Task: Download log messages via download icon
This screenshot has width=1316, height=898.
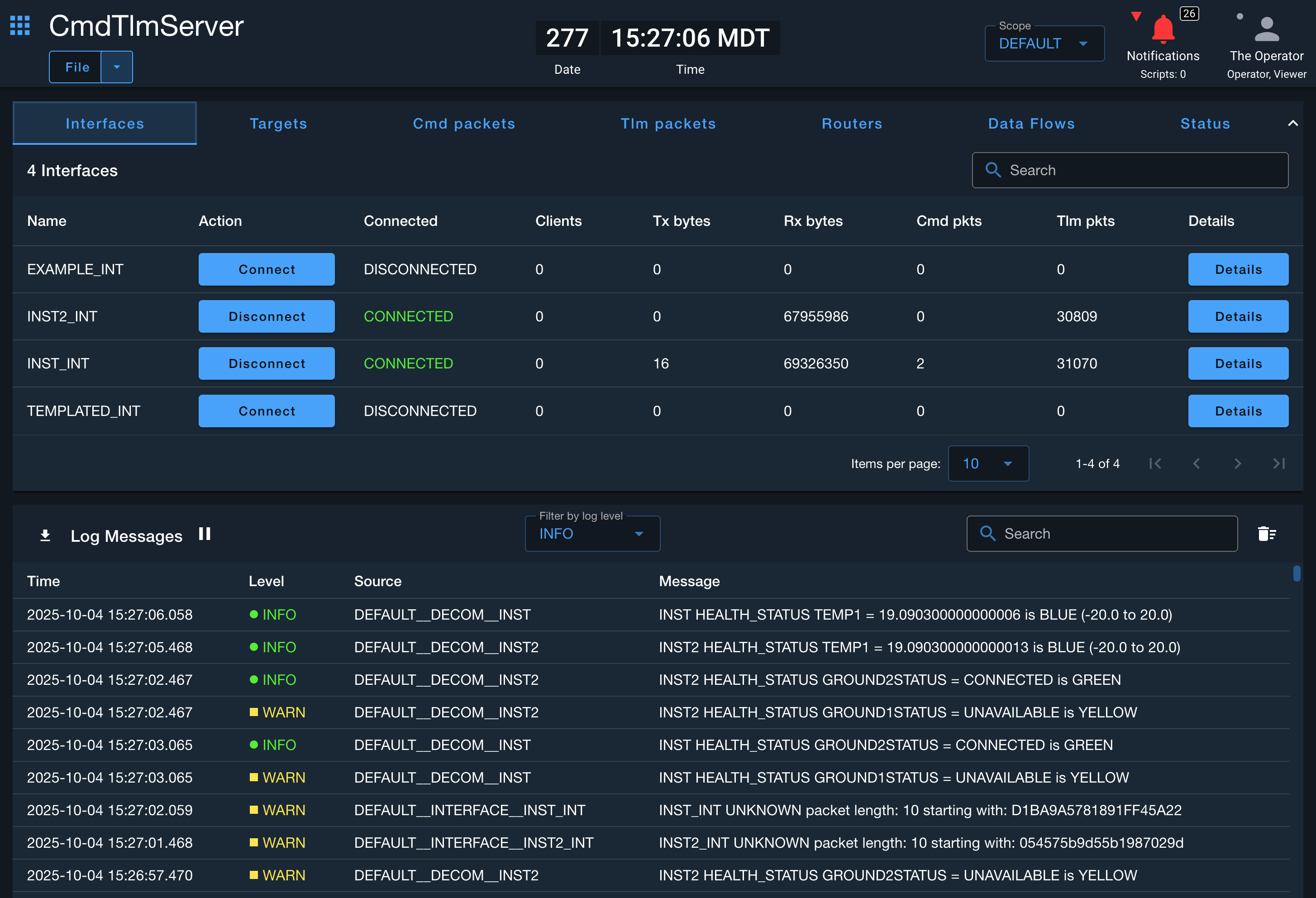Action: [45, 535]
